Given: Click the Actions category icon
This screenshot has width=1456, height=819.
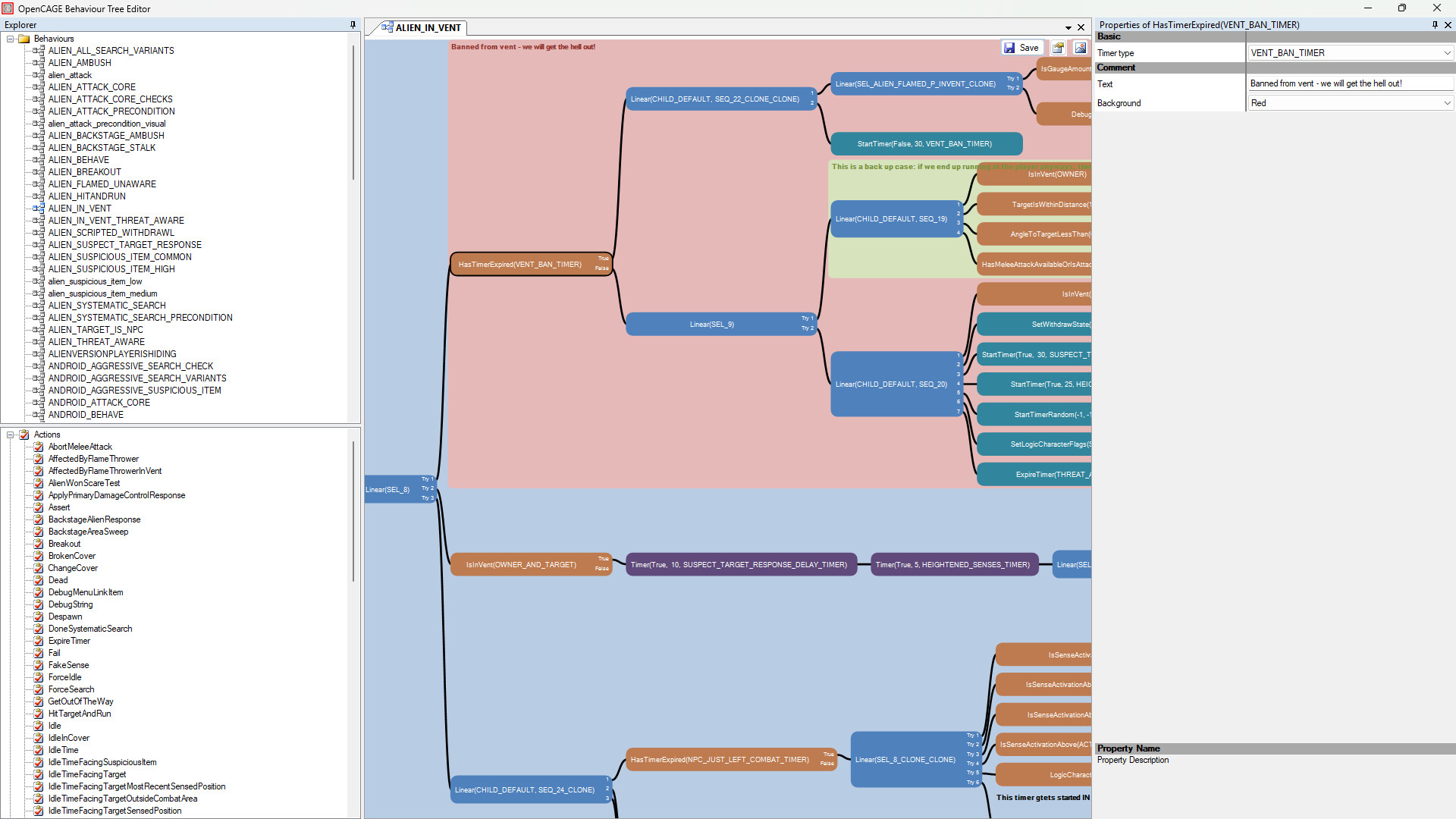Looking at the screenshot, I should click(x=24, y=435).
